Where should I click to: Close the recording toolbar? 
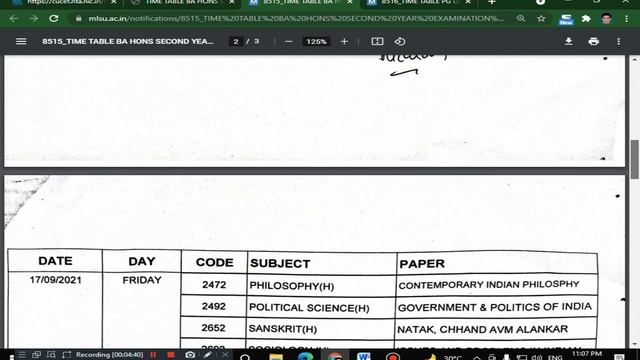click(x=225, y=355)
